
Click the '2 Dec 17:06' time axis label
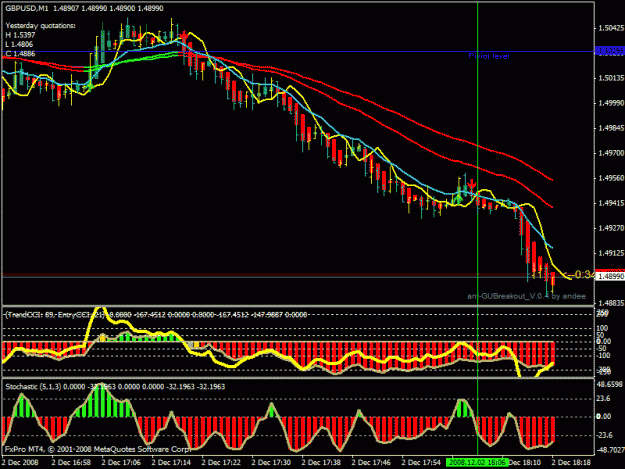121,463
